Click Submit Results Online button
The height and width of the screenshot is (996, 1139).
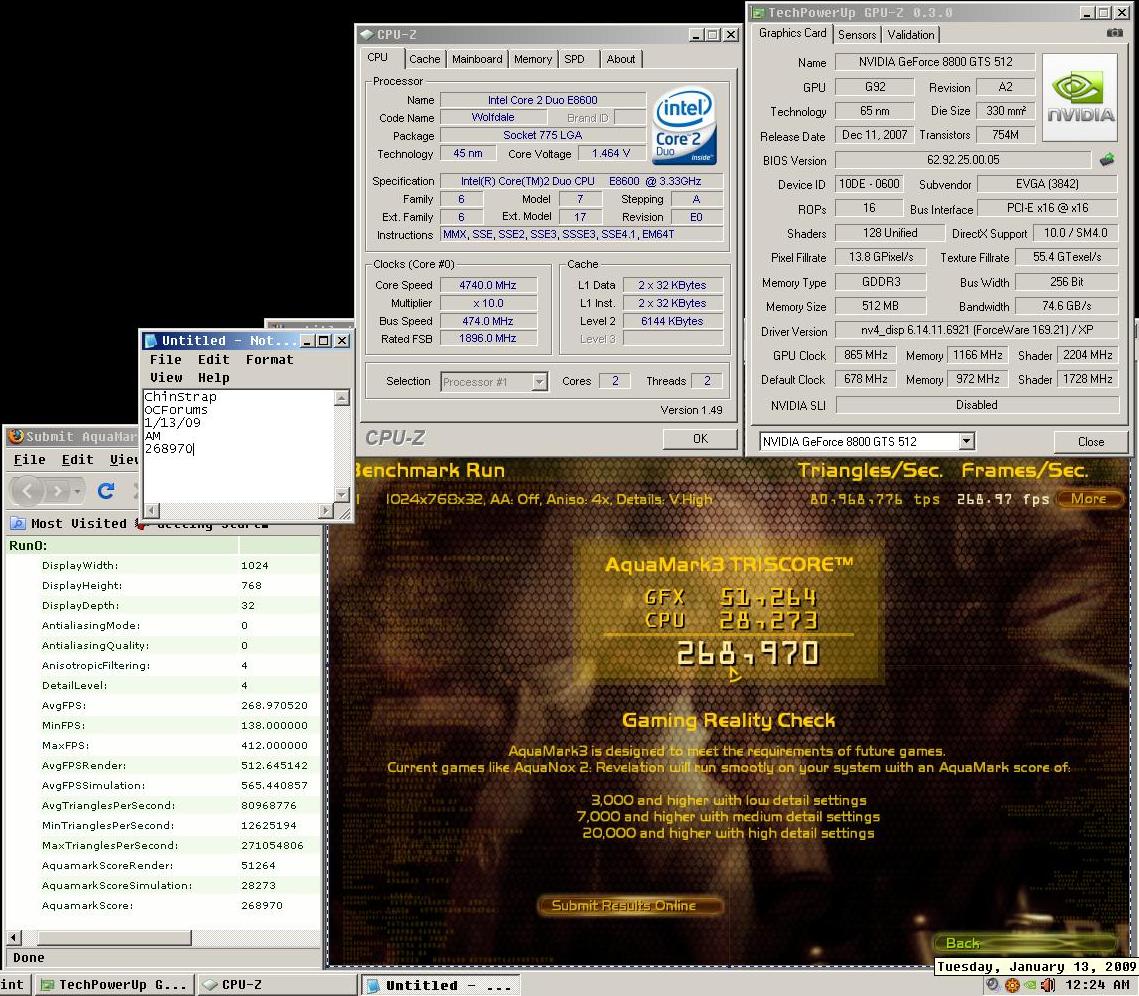631,905
